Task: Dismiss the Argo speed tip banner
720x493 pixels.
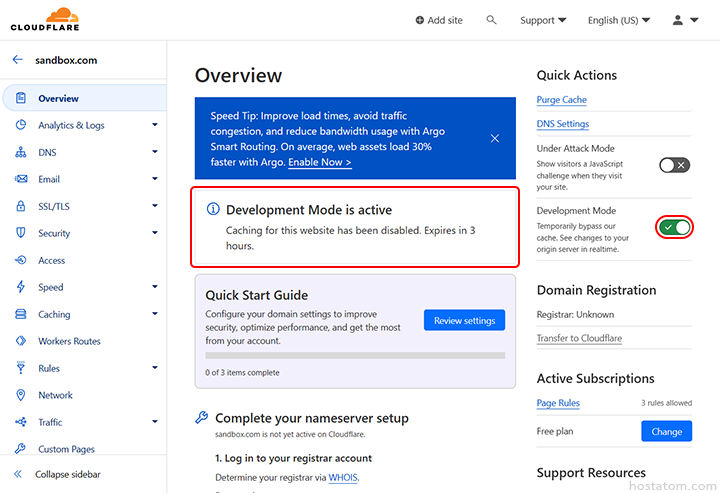Action: [x=495, y=139]
